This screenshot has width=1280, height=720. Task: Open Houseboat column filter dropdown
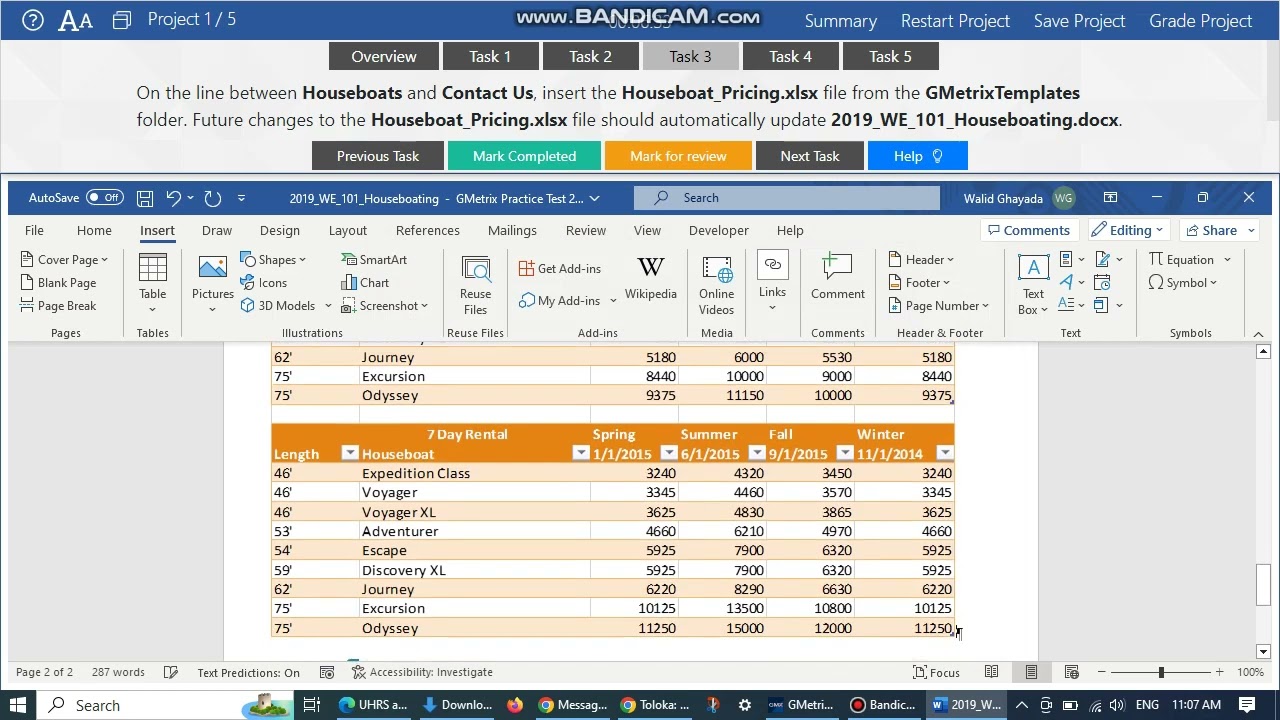point(580,453)
